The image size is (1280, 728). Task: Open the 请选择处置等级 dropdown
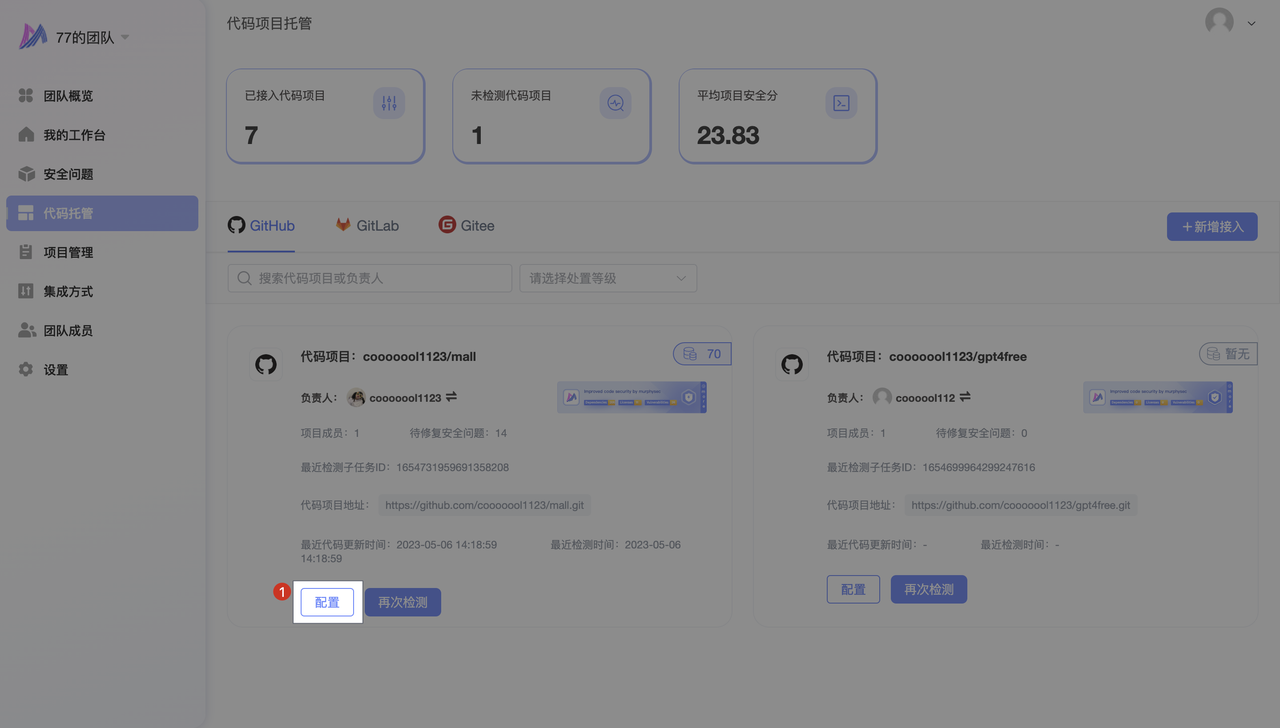pyautogui.click(x=608, y=278)
